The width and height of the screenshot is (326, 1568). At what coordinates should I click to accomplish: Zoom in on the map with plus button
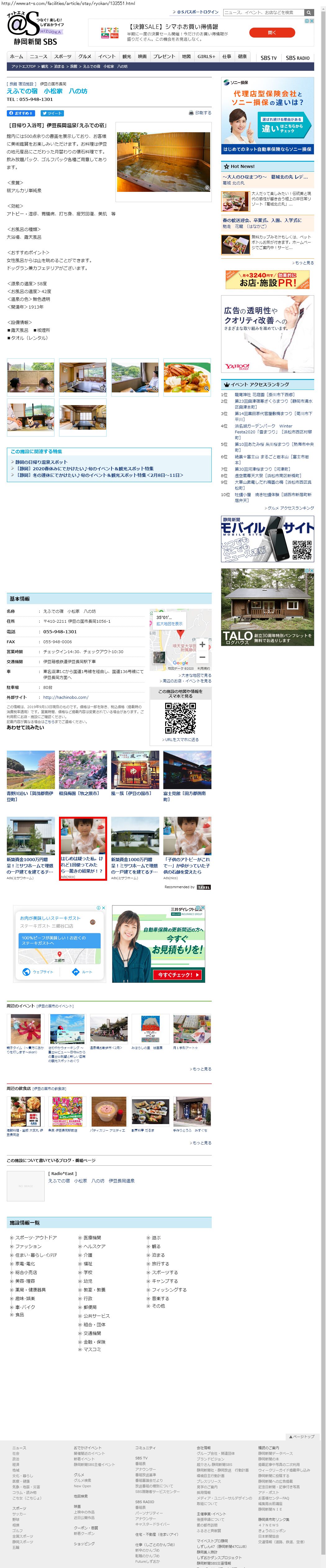202,644
